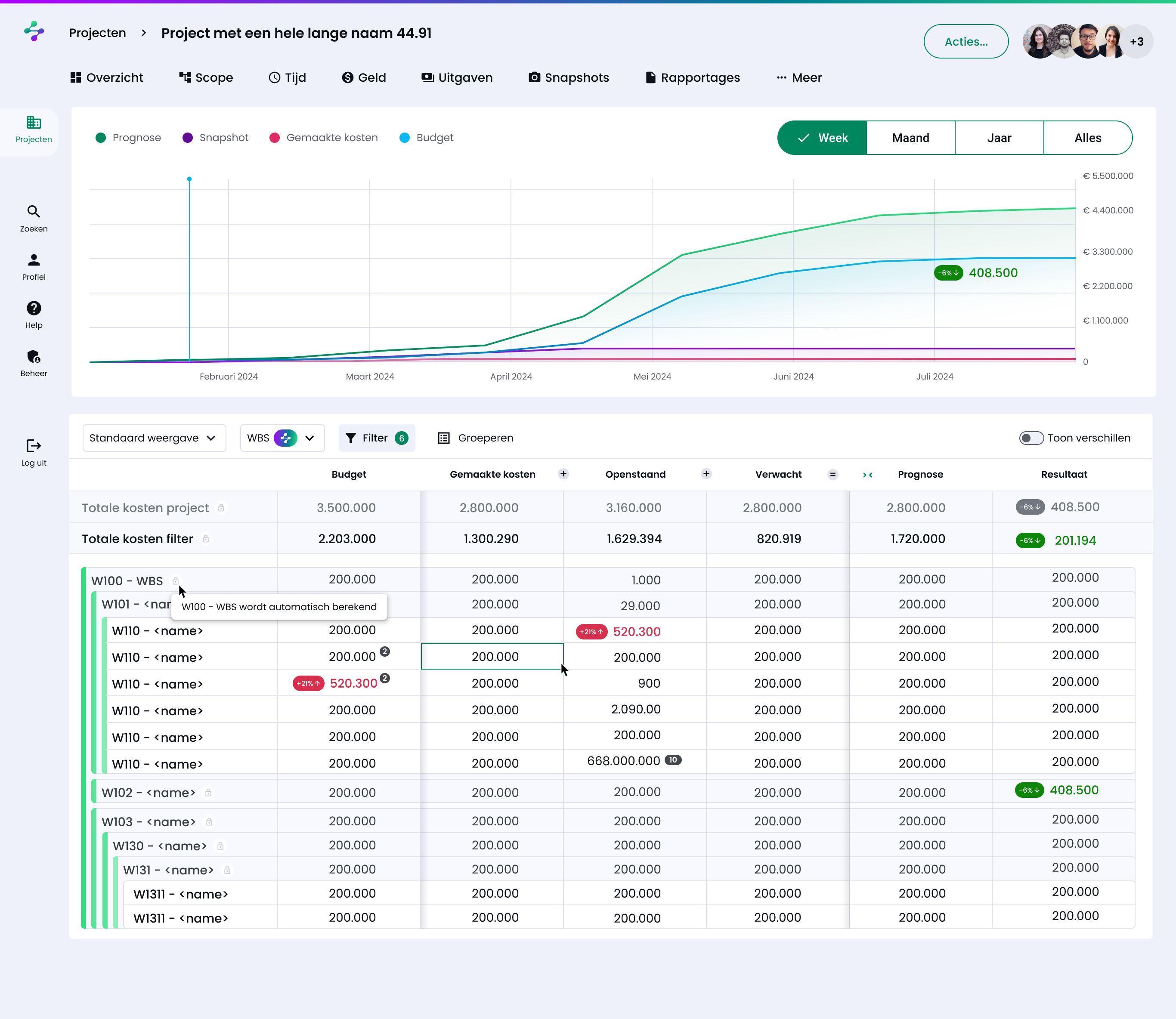Image resolution: width=1176 pixels, height=1019 pixels.
Task: Select the Alles time range
Action: tap(1088, 138)
